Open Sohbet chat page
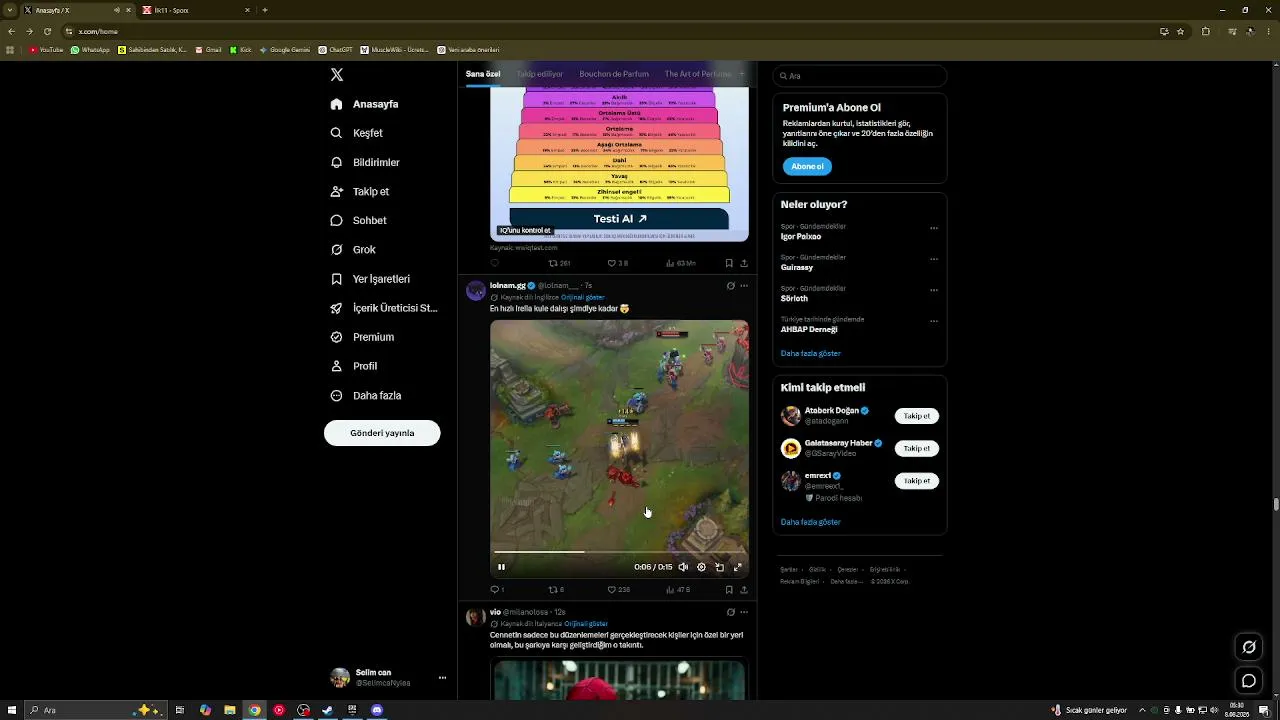This screenshot has height=720, width=1280. click(358, 220)
